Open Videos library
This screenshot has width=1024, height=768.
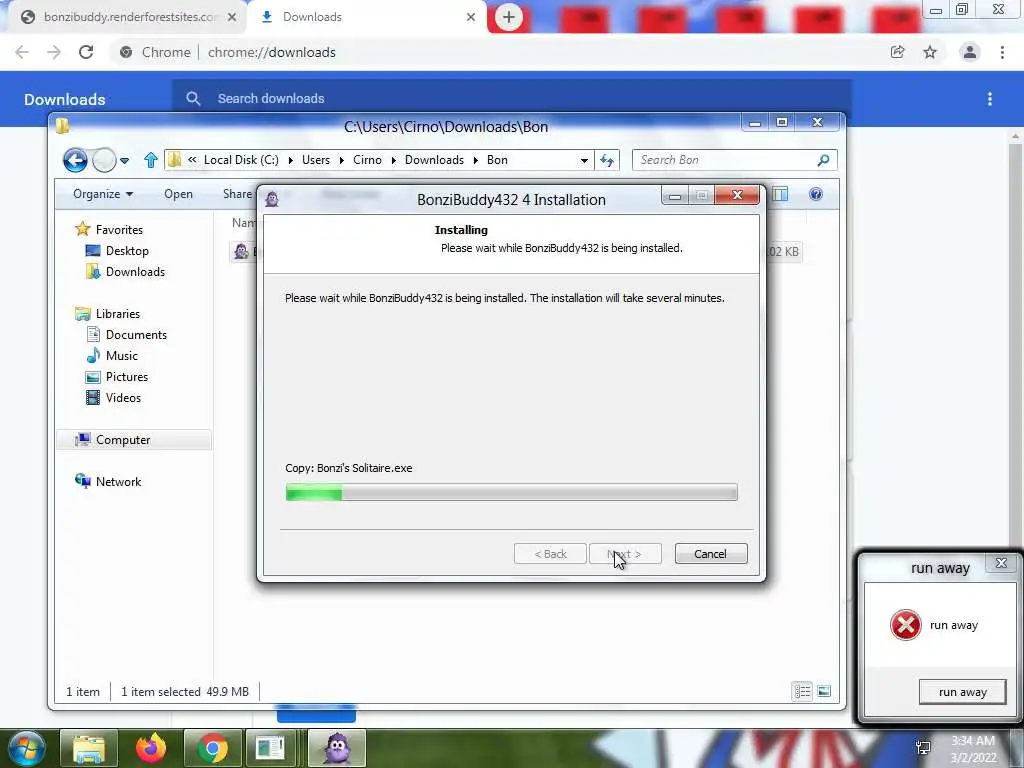(x=123, y=398)
